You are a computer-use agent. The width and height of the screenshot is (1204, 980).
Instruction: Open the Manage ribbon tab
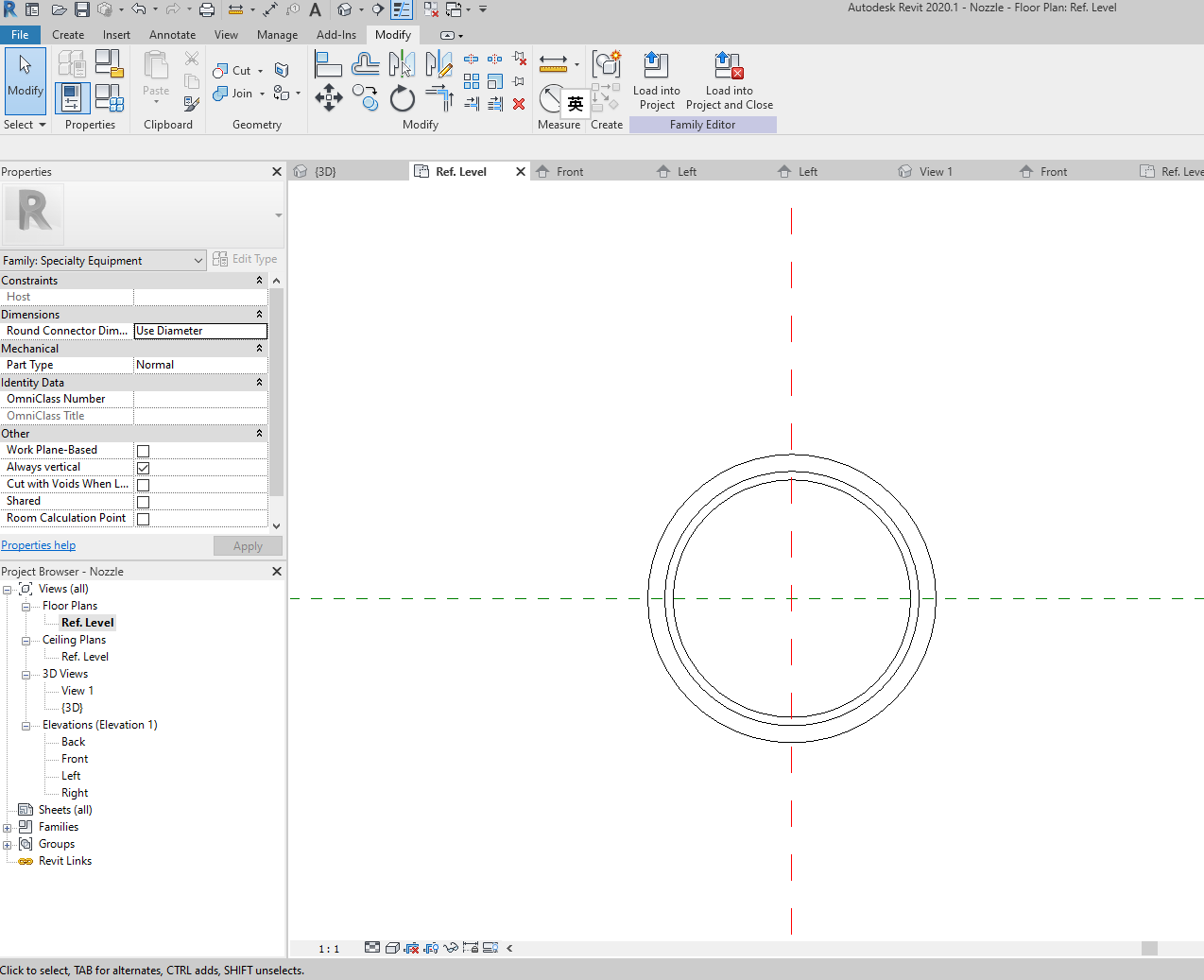tap(277, 35)
